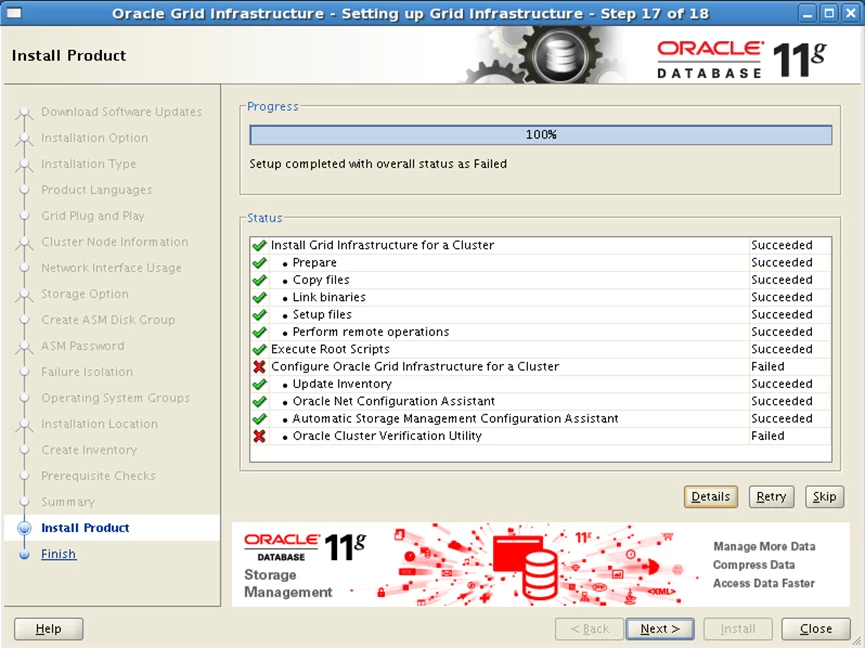Select the Update Inventory row
865x648 pixels.
coord(541,384)
